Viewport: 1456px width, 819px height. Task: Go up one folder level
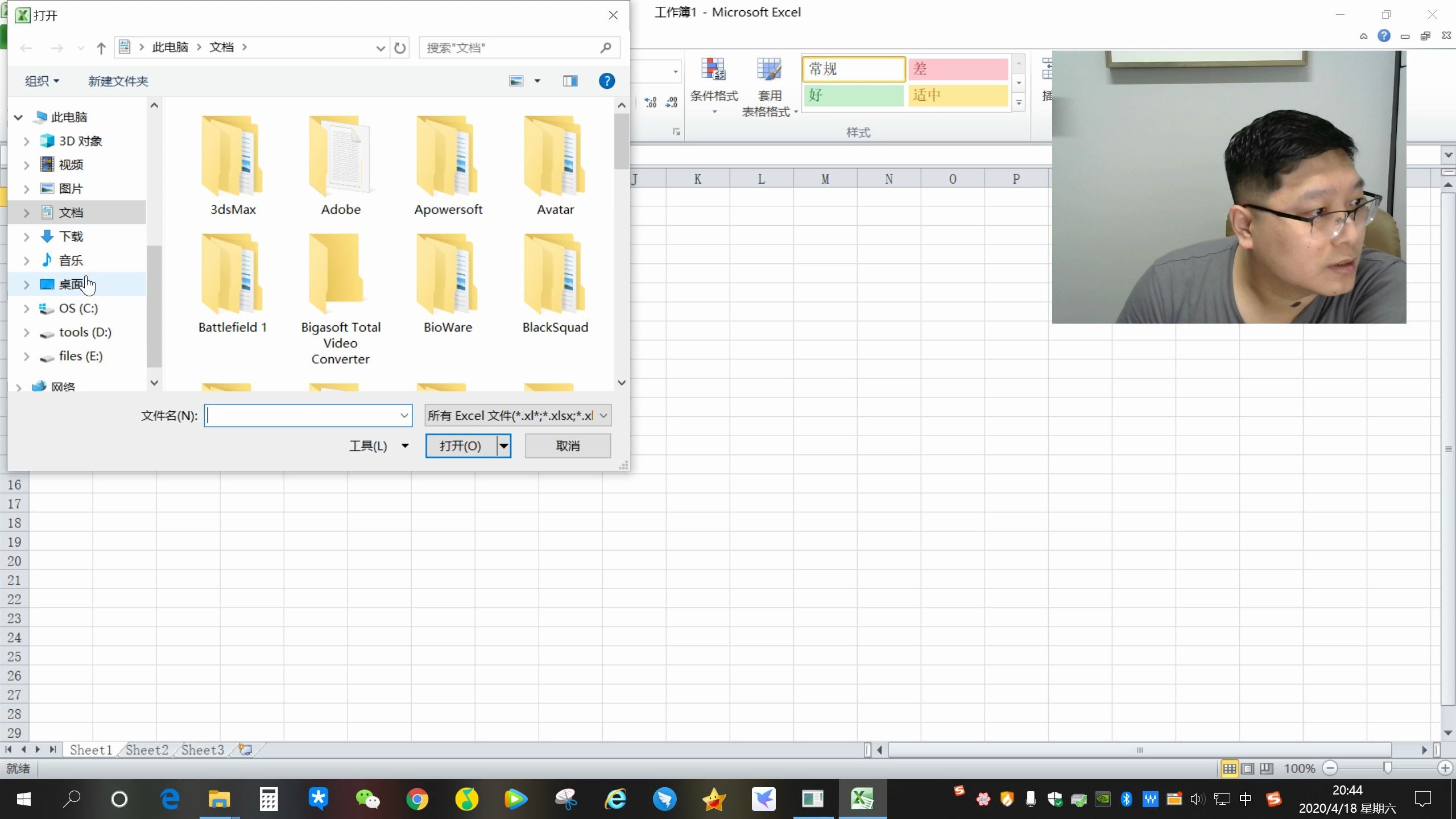coord(101,48)
